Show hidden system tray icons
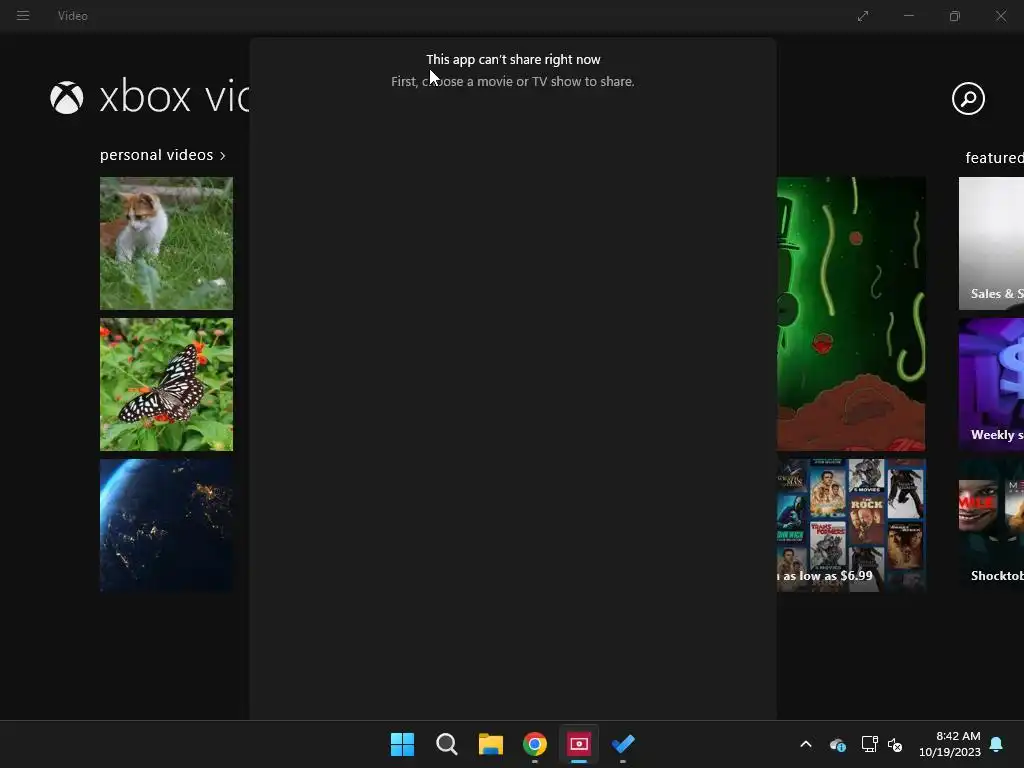This screenshot has width=1024, height=768. pyautogui.click(x=806, y=744)
